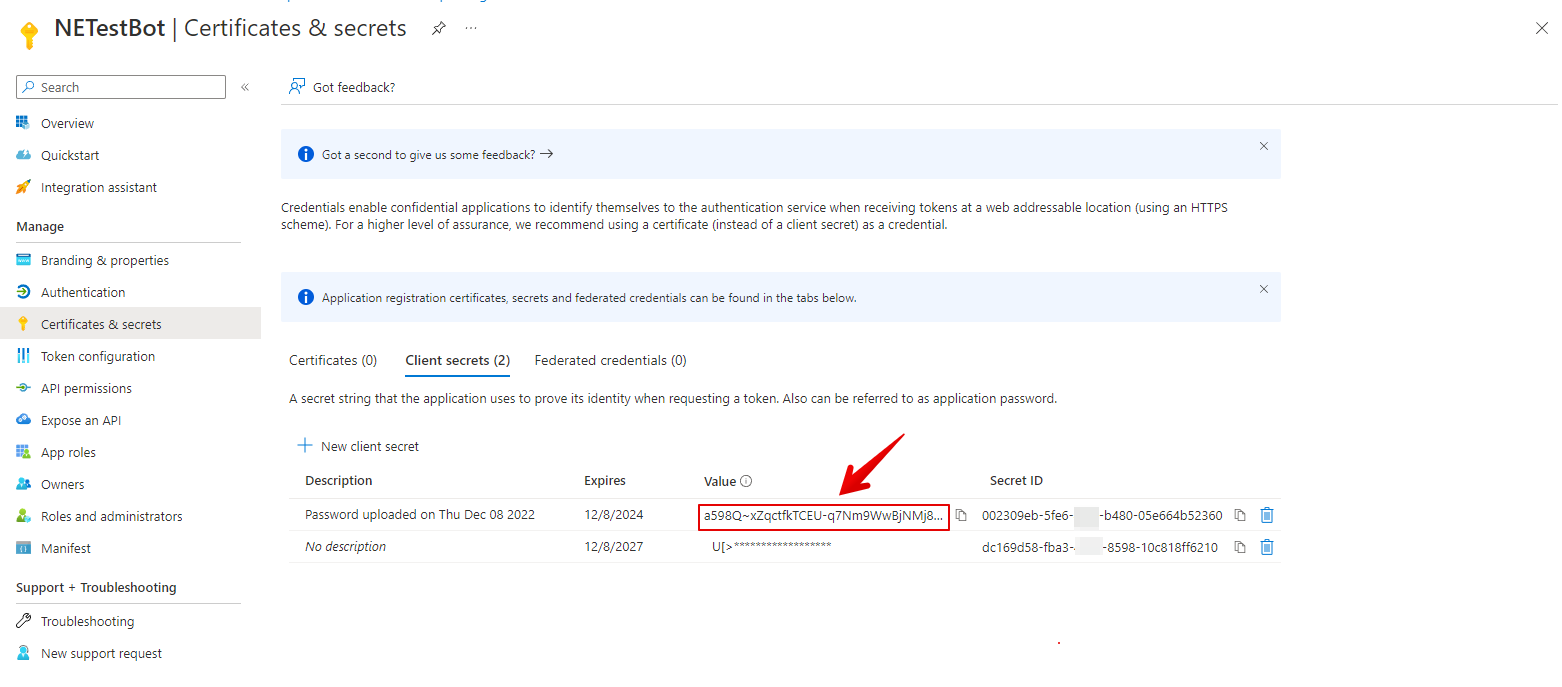Click the masked secret value U[>
This screenshot has height=687, width=1562.
[x=772, y=547]
